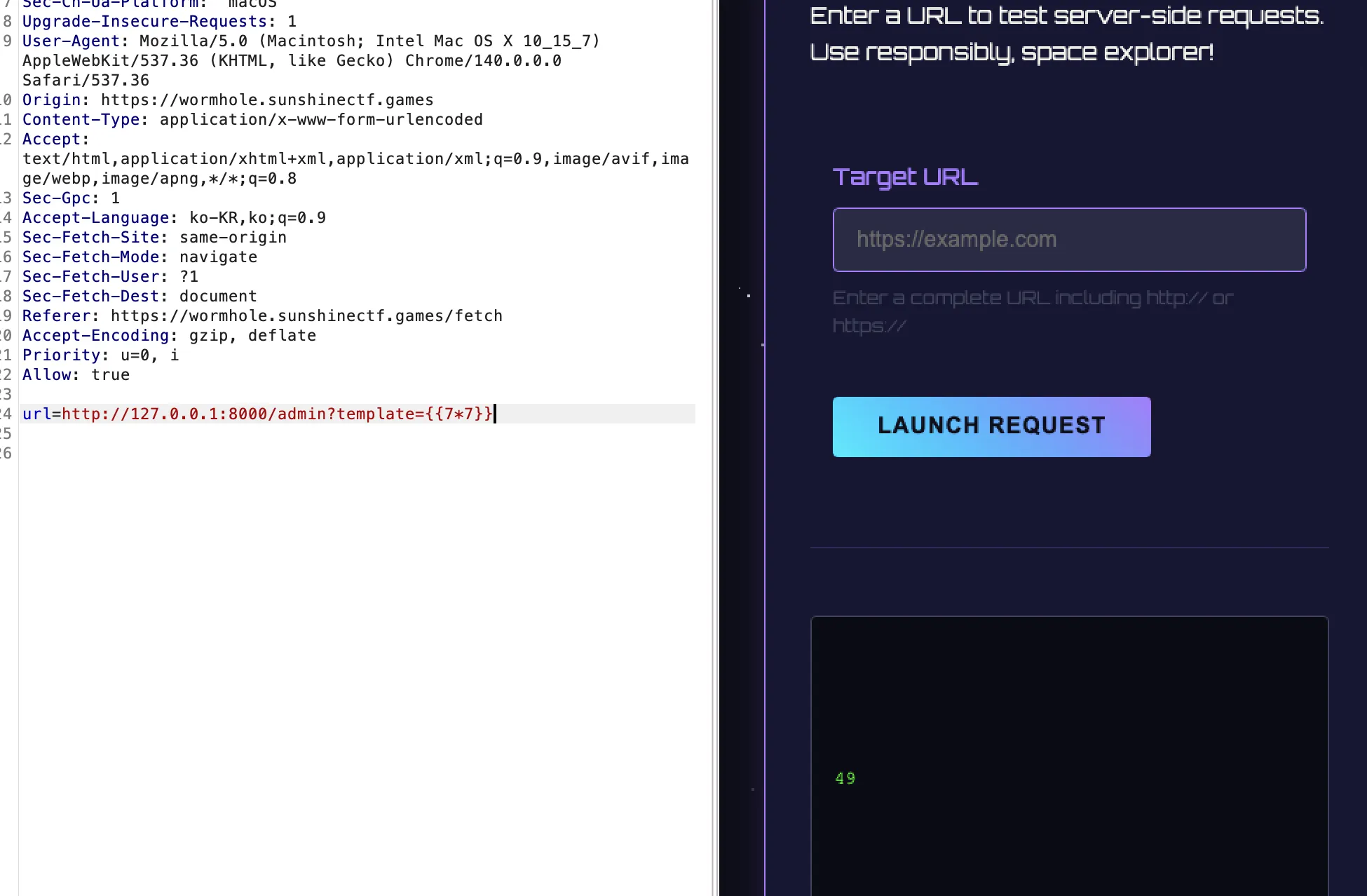Click the green 49 output text
The image size is (1367, 896).
(x=845, y=778)
